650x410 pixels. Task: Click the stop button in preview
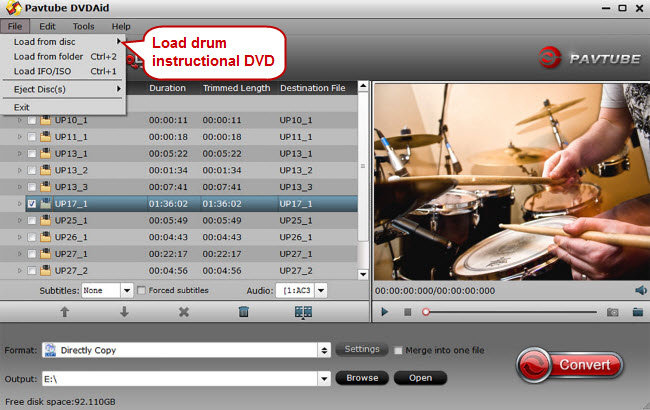[x=407, y=312]
